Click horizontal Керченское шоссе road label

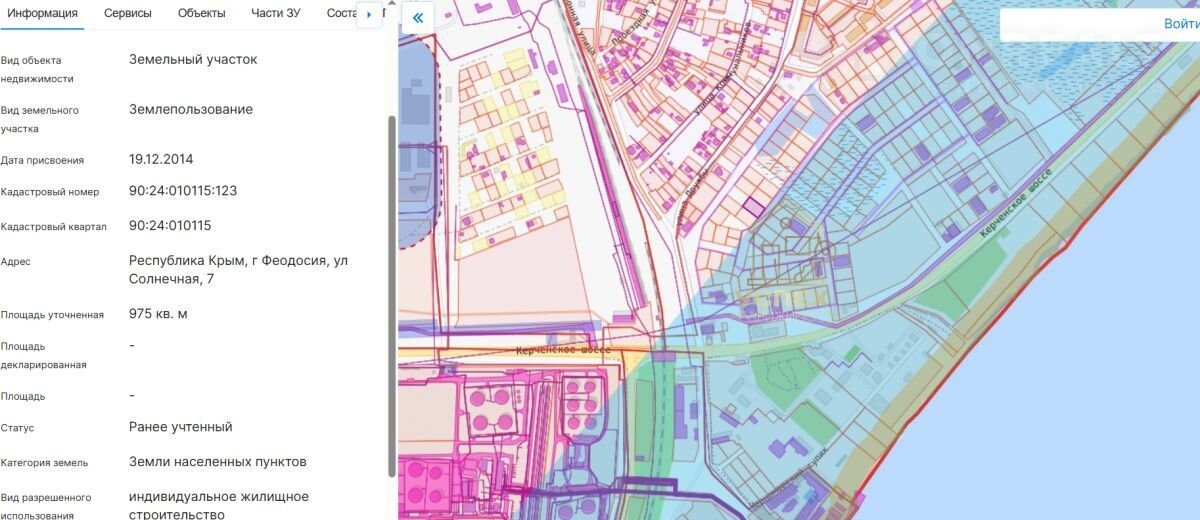click(x=563, y=351)
